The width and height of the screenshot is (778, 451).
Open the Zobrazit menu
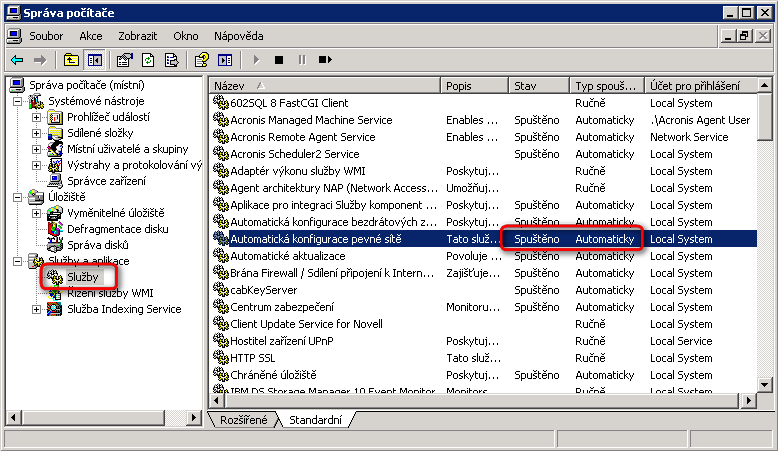tap(137, 36)
